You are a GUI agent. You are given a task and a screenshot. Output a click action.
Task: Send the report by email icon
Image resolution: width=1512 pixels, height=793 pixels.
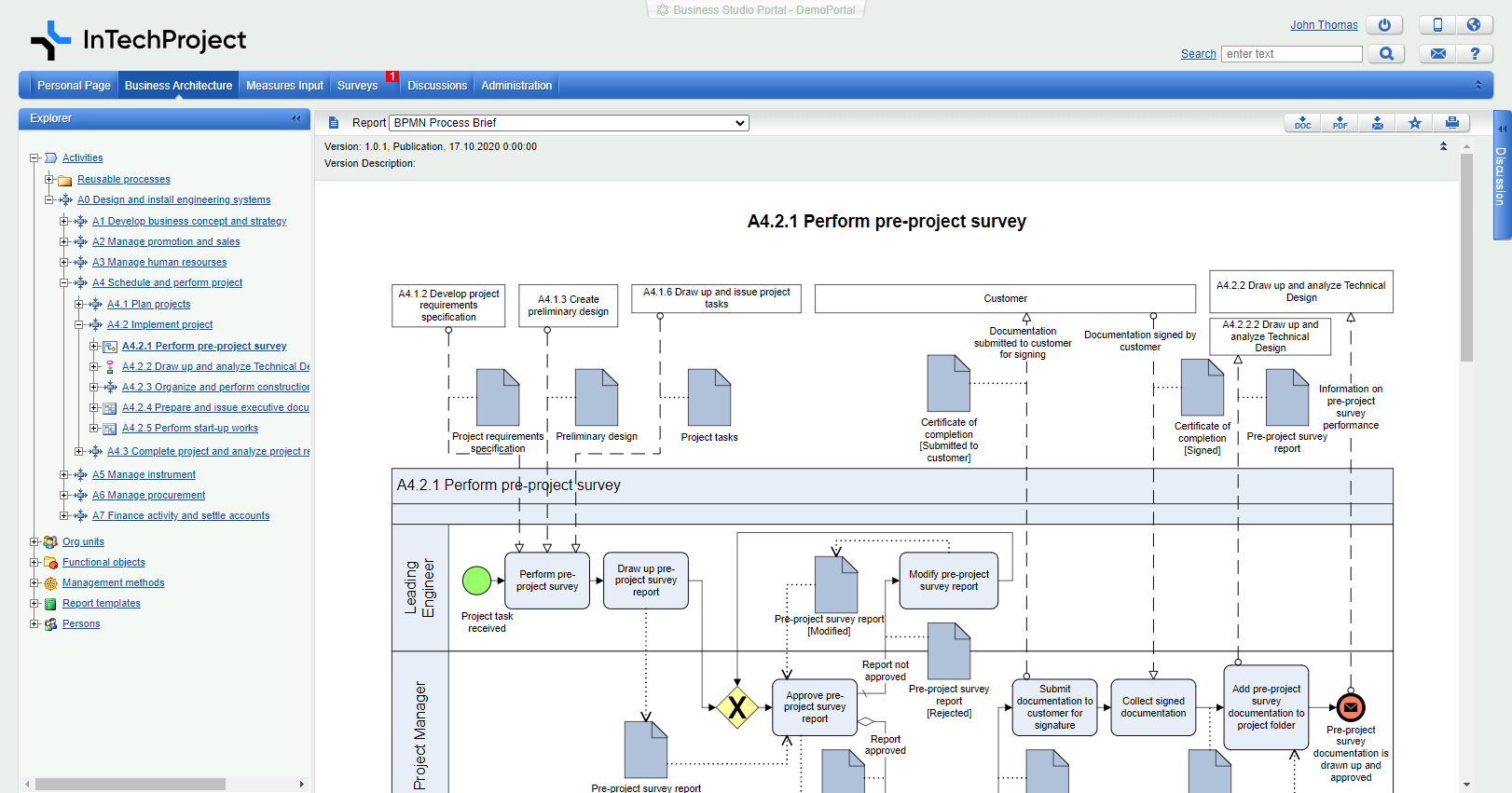click(1377, 123)
